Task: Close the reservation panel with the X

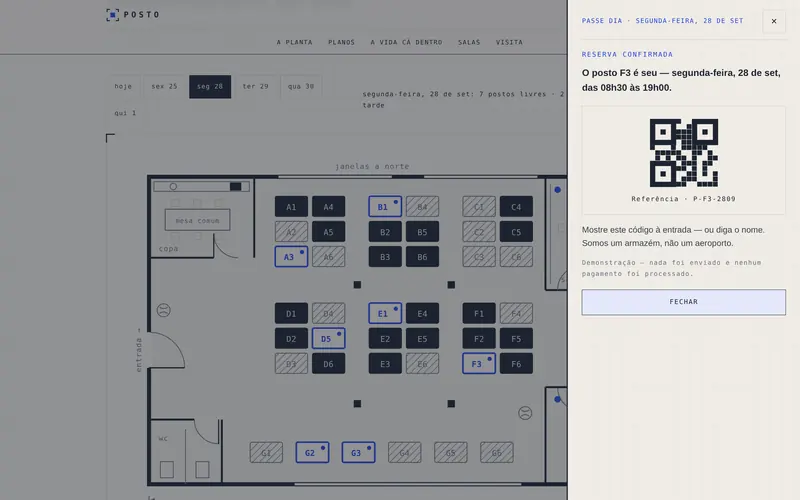Action: coord(773,21)
